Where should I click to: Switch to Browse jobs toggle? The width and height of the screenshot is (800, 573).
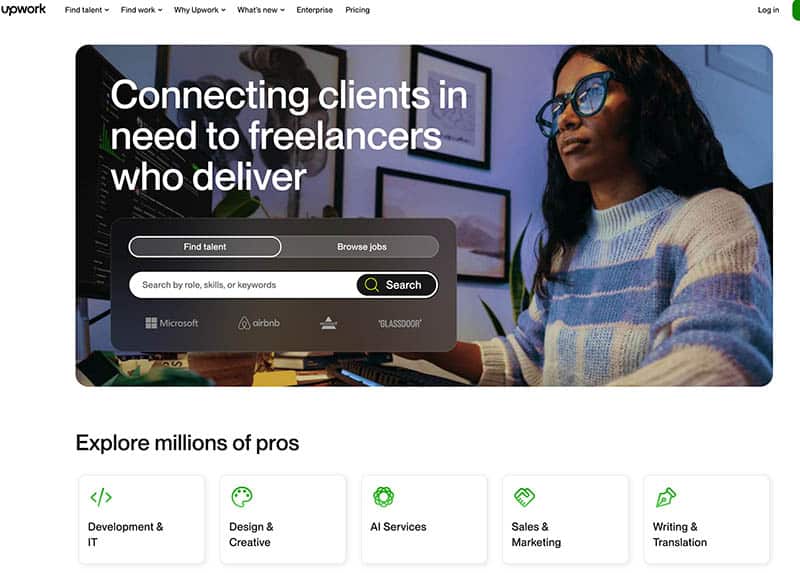(361, 246)
